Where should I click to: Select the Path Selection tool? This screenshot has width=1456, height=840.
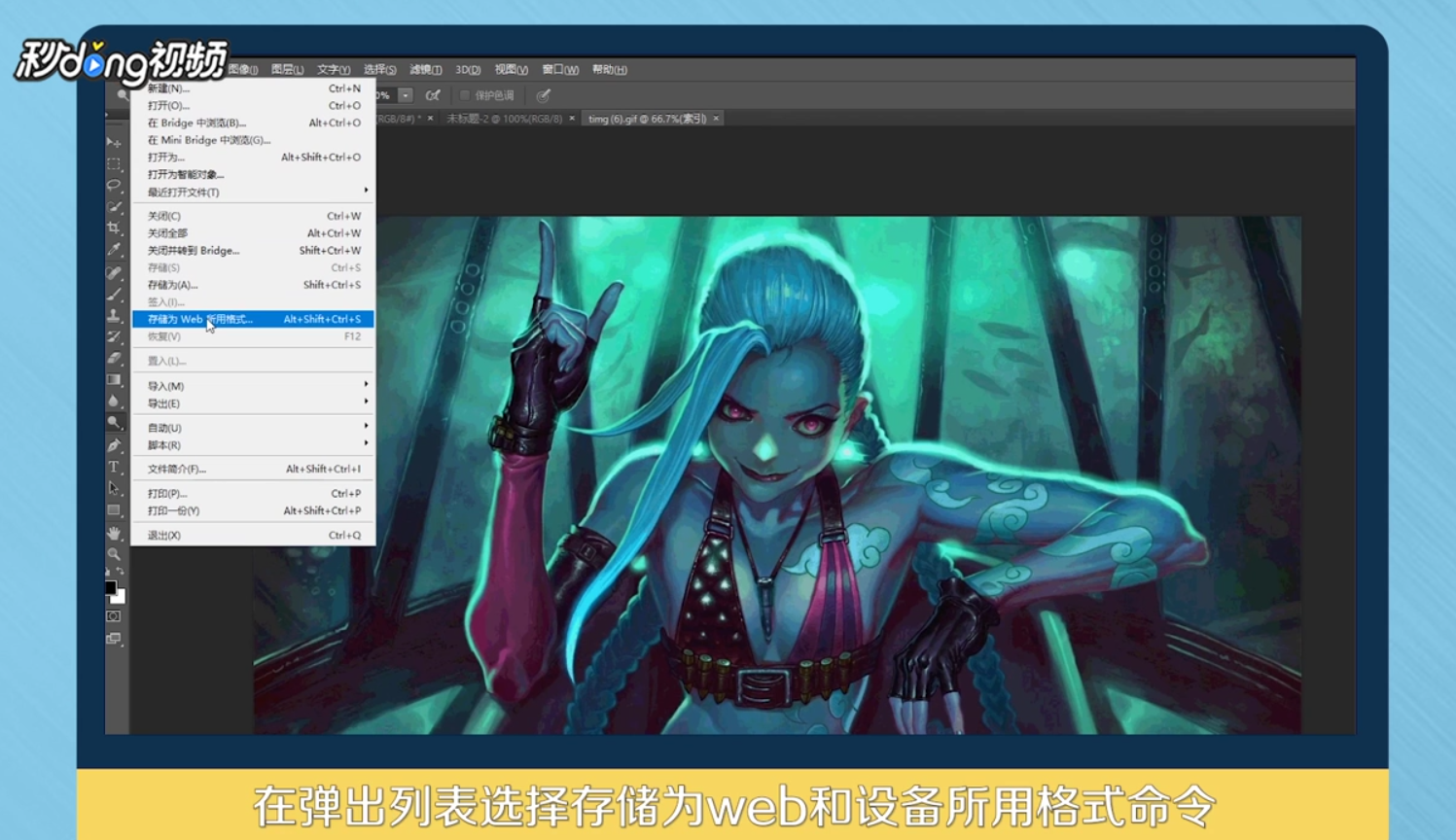click(114, 488)
